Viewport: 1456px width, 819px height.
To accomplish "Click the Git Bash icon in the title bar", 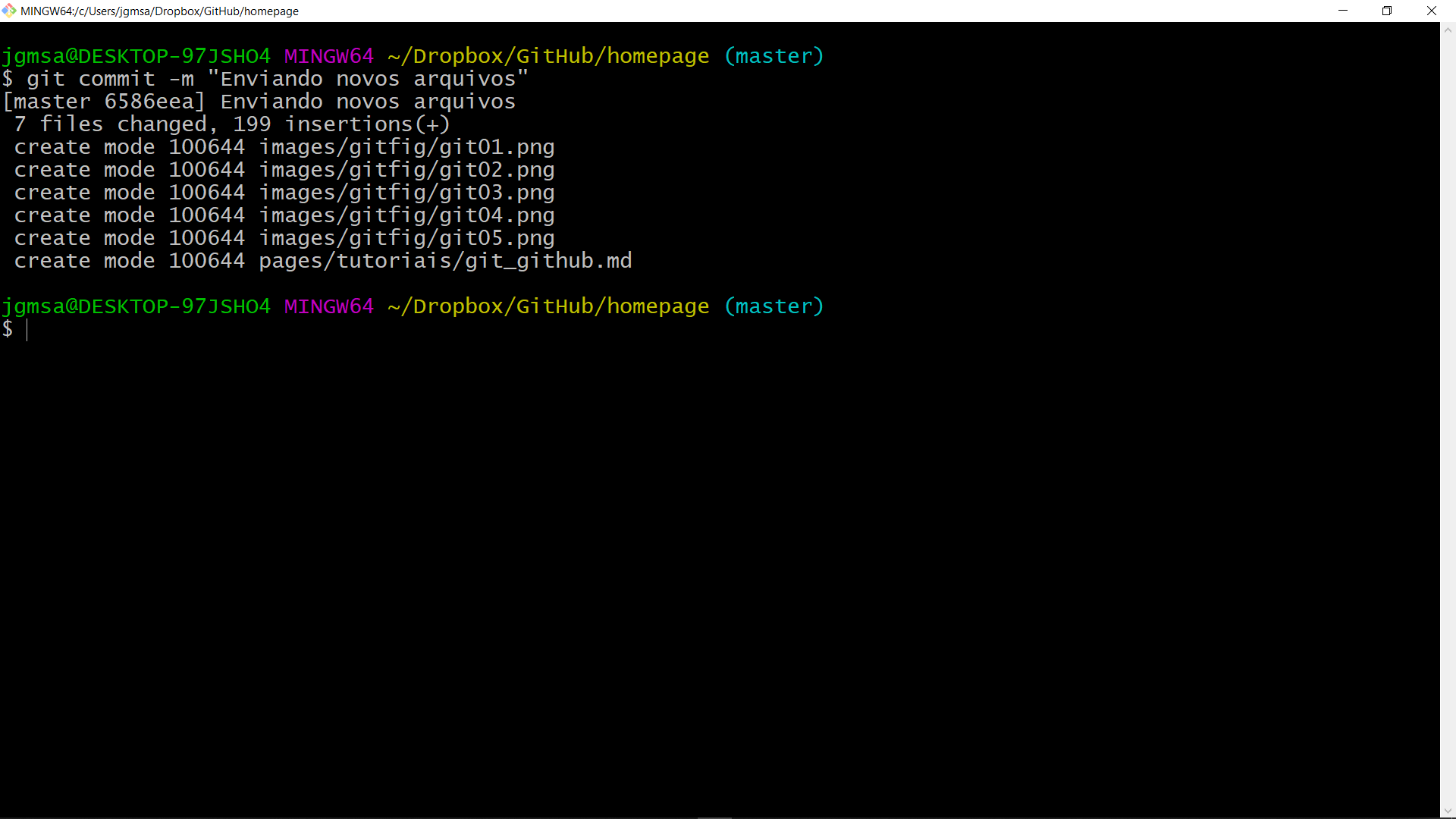I will point(9,11).
